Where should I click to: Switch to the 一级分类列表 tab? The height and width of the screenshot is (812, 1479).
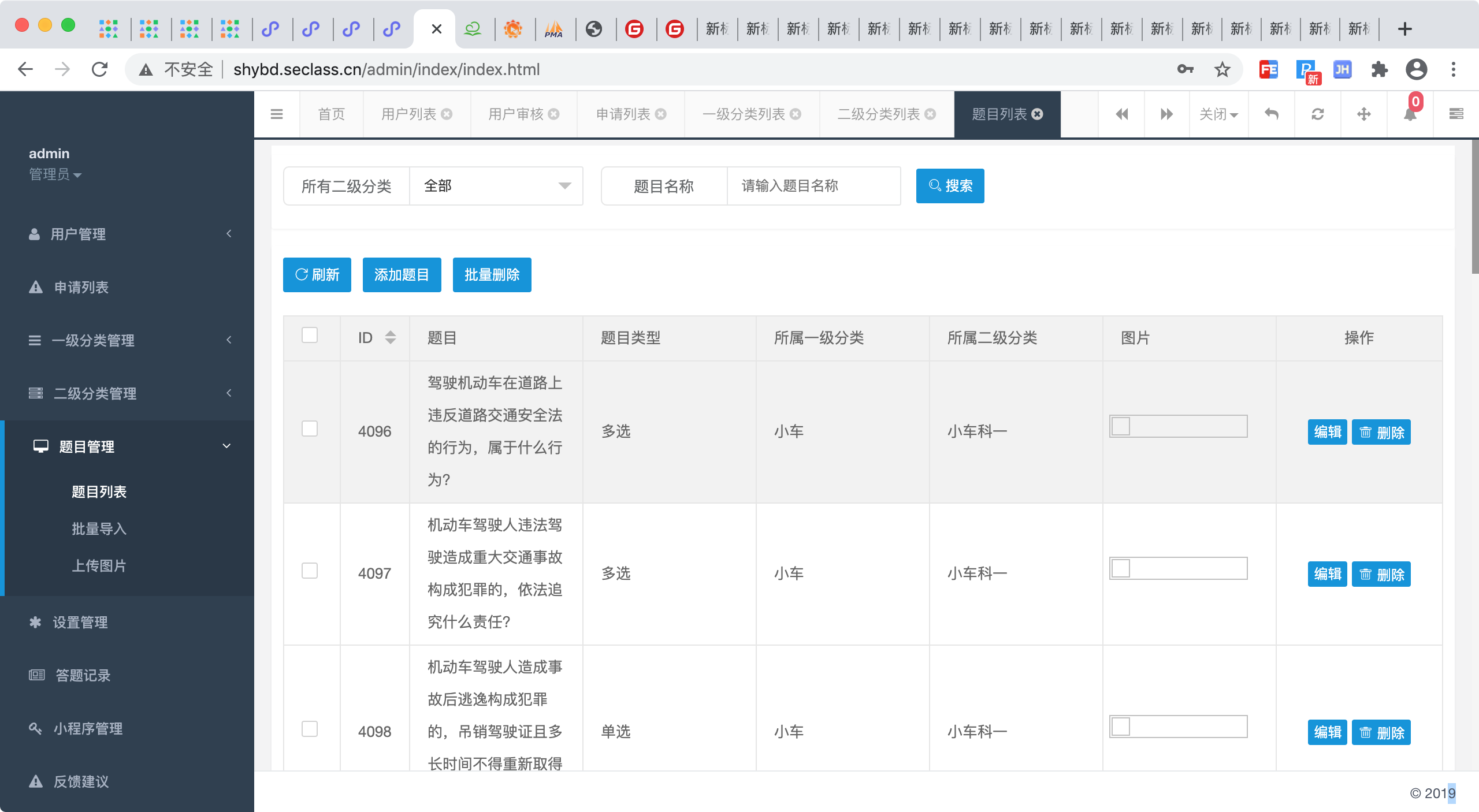pyautogui.click(x=744, y=114)
